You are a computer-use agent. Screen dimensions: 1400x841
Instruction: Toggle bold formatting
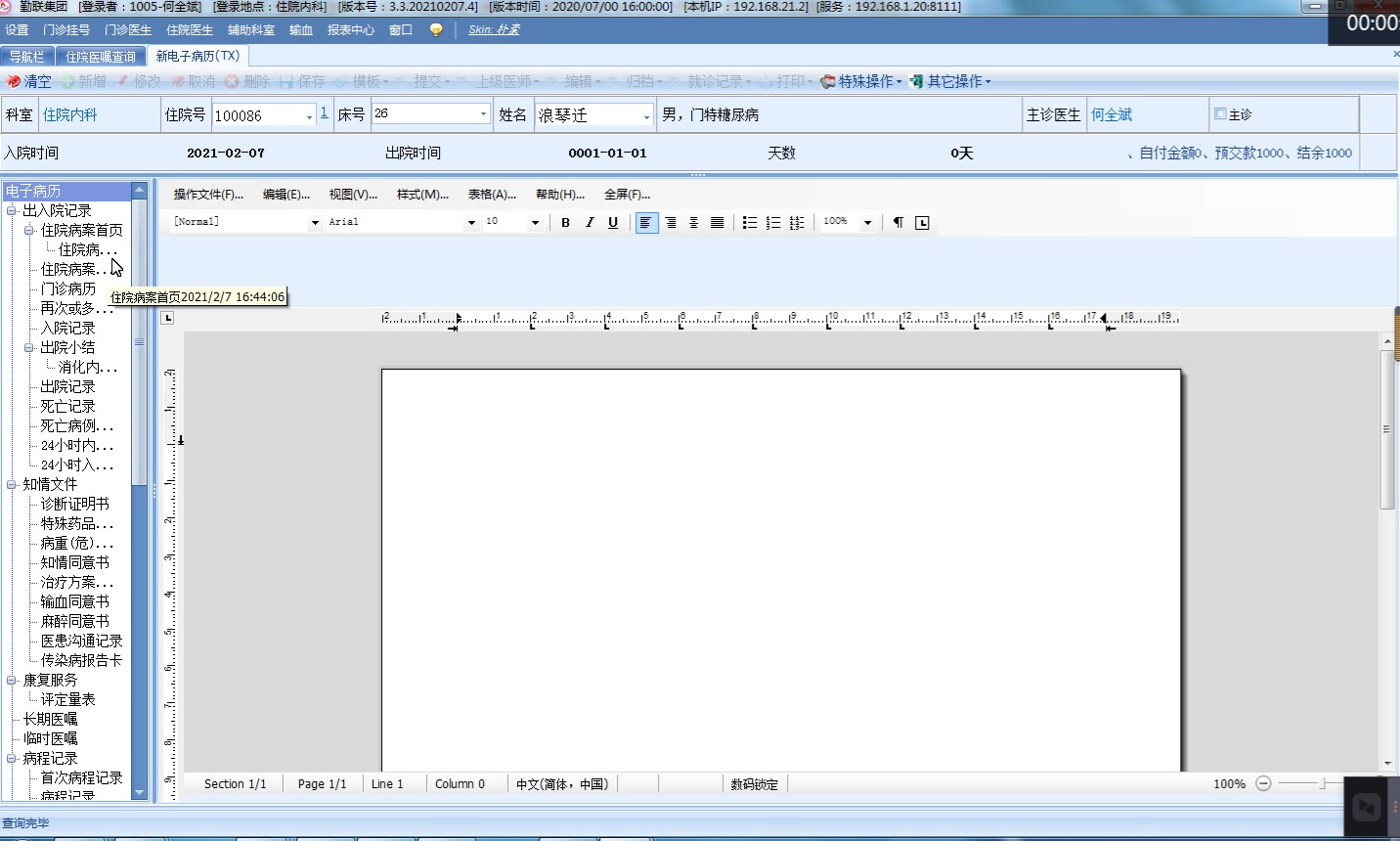565,223
